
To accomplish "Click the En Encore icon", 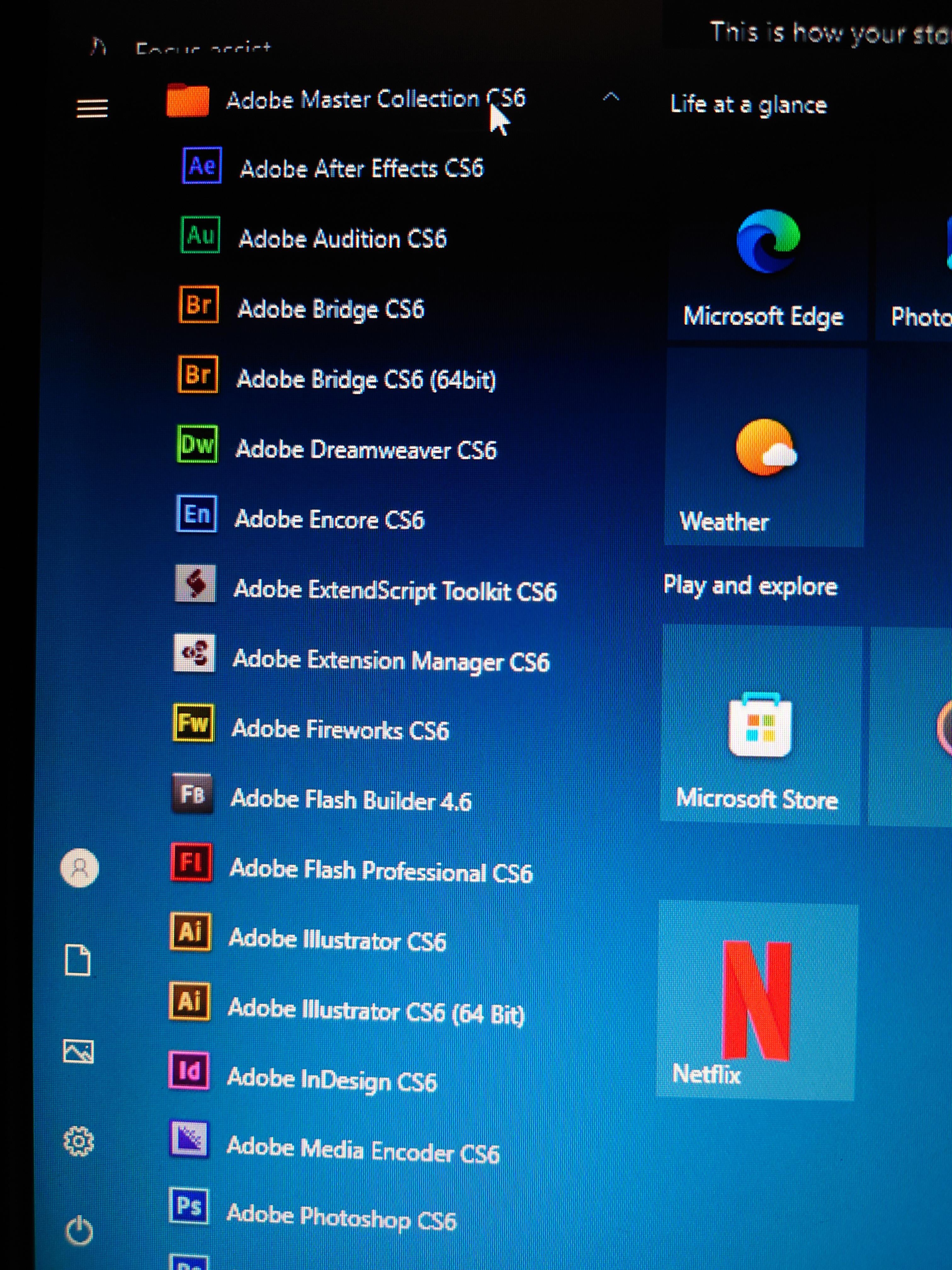I will pyautogui.click(x=196, y=514).
